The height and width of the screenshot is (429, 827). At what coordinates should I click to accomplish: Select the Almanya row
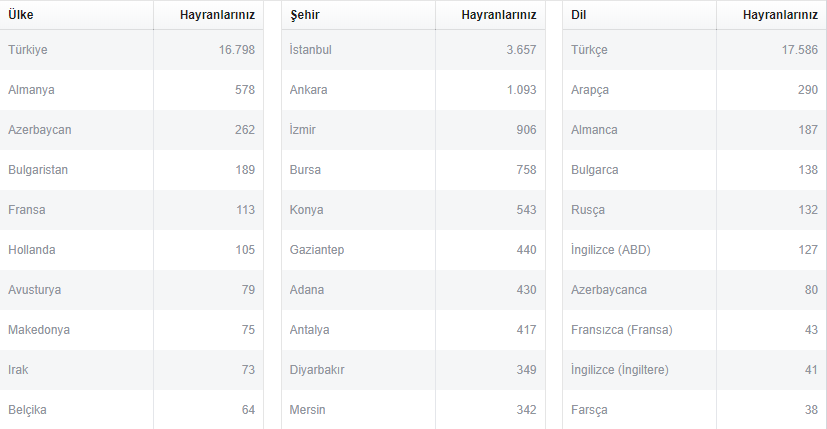tap(131, 90)
